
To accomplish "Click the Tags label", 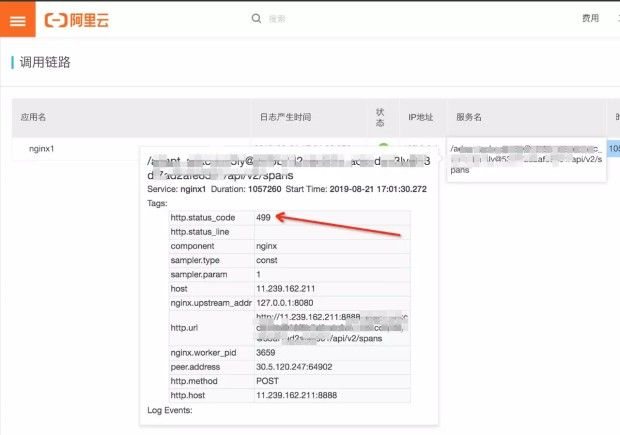I will coord(157,203).
